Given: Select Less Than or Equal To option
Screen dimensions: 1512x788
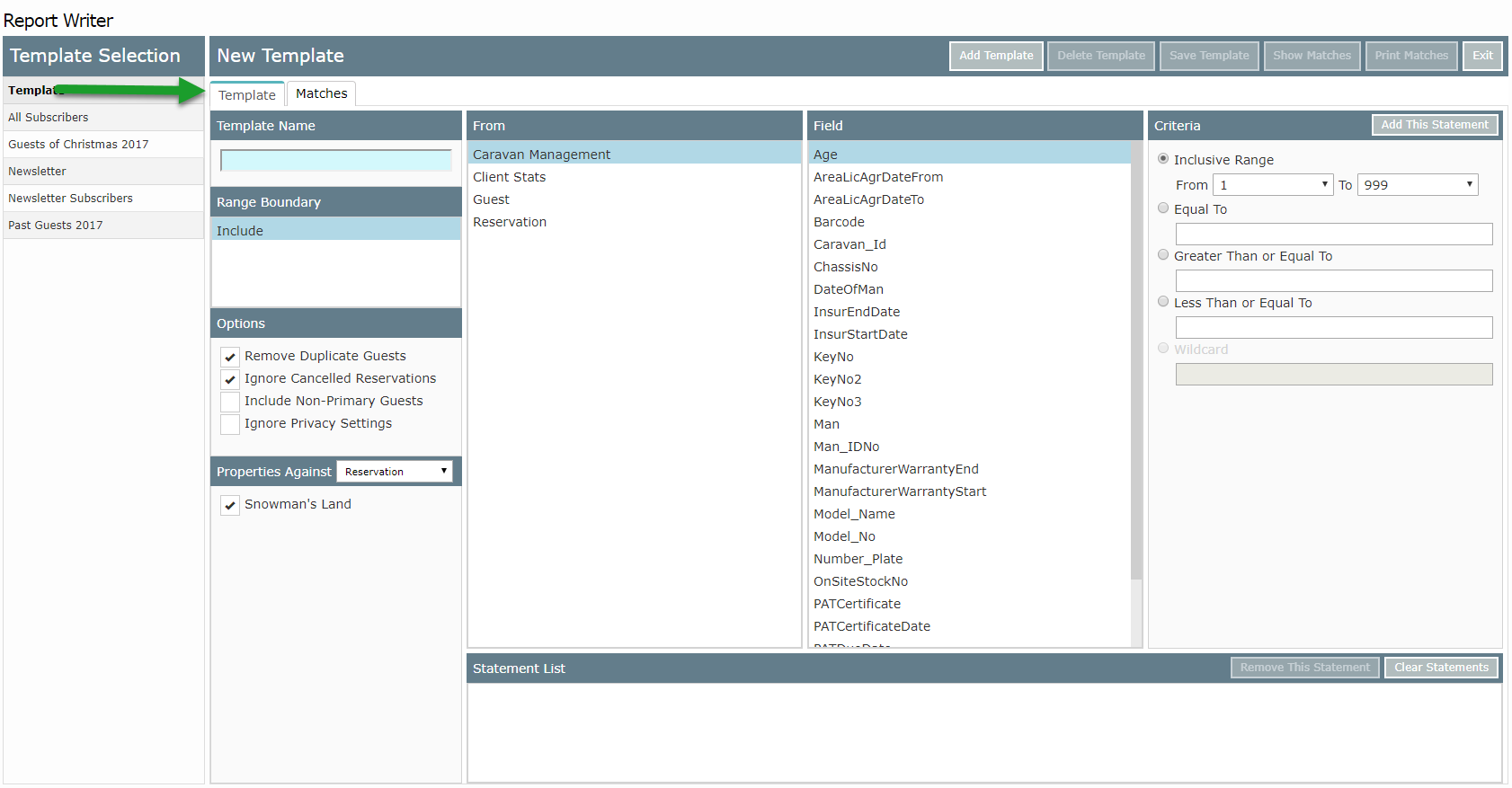Looking at the screenshot, I should click(1163, 302).
